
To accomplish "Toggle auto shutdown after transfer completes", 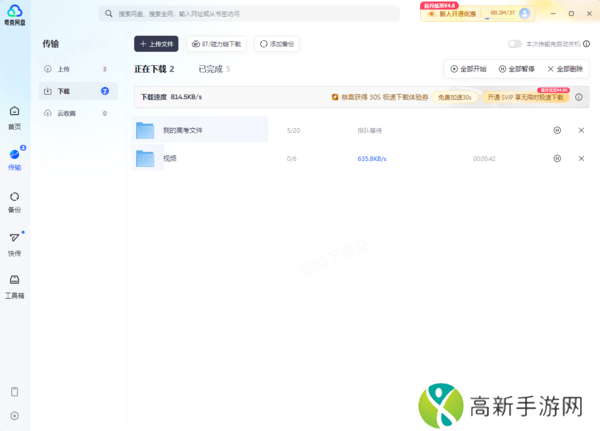I will coord(514,44).
